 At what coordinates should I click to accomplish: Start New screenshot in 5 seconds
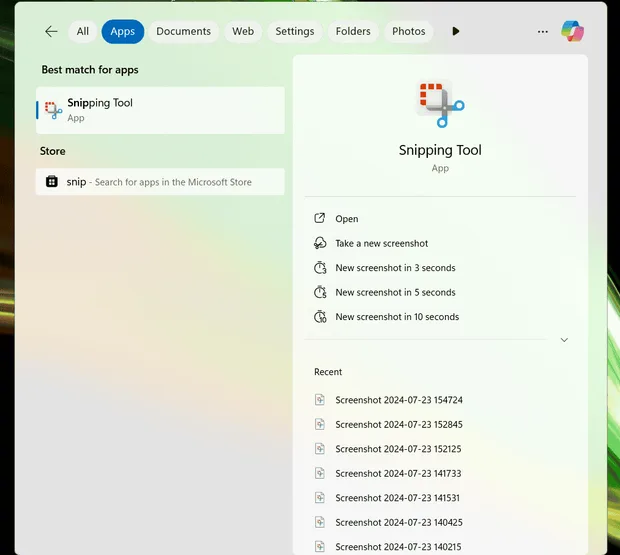tap(395, 292)
